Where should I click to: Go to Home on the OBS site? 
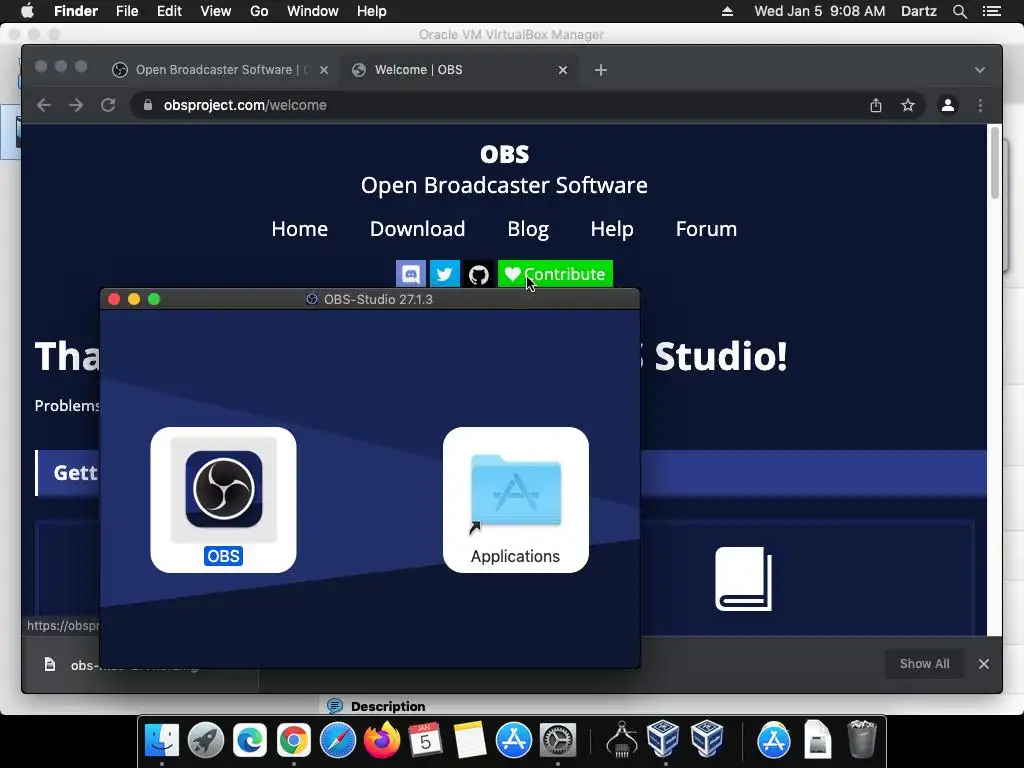300,229
